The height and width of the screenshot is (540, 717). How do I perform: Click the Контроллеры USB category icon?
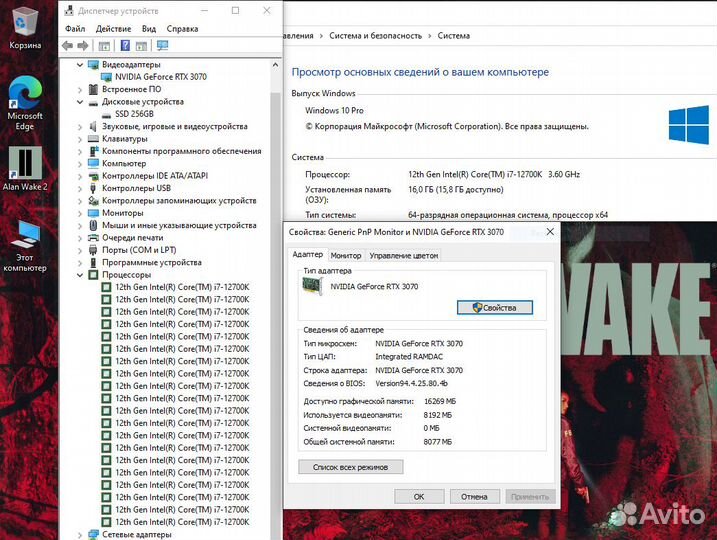93,188
